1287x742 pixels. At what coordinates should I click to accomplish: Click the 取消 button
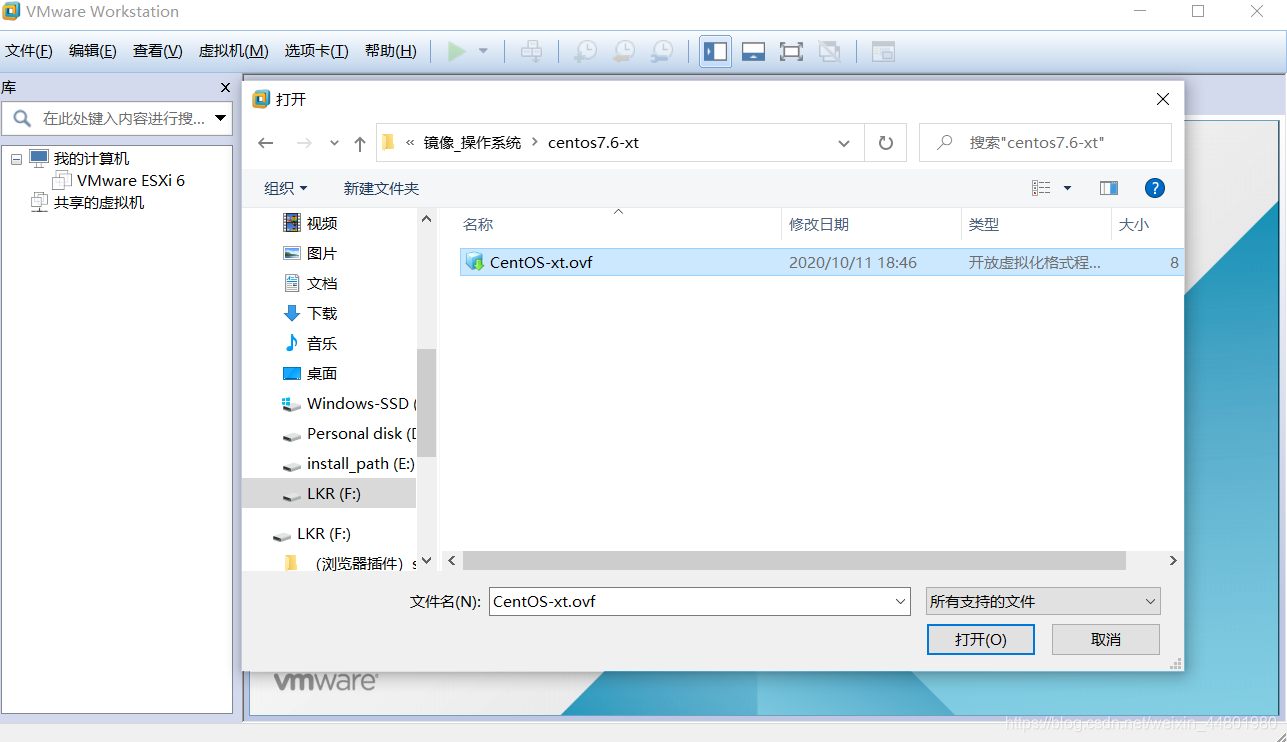1106,640
